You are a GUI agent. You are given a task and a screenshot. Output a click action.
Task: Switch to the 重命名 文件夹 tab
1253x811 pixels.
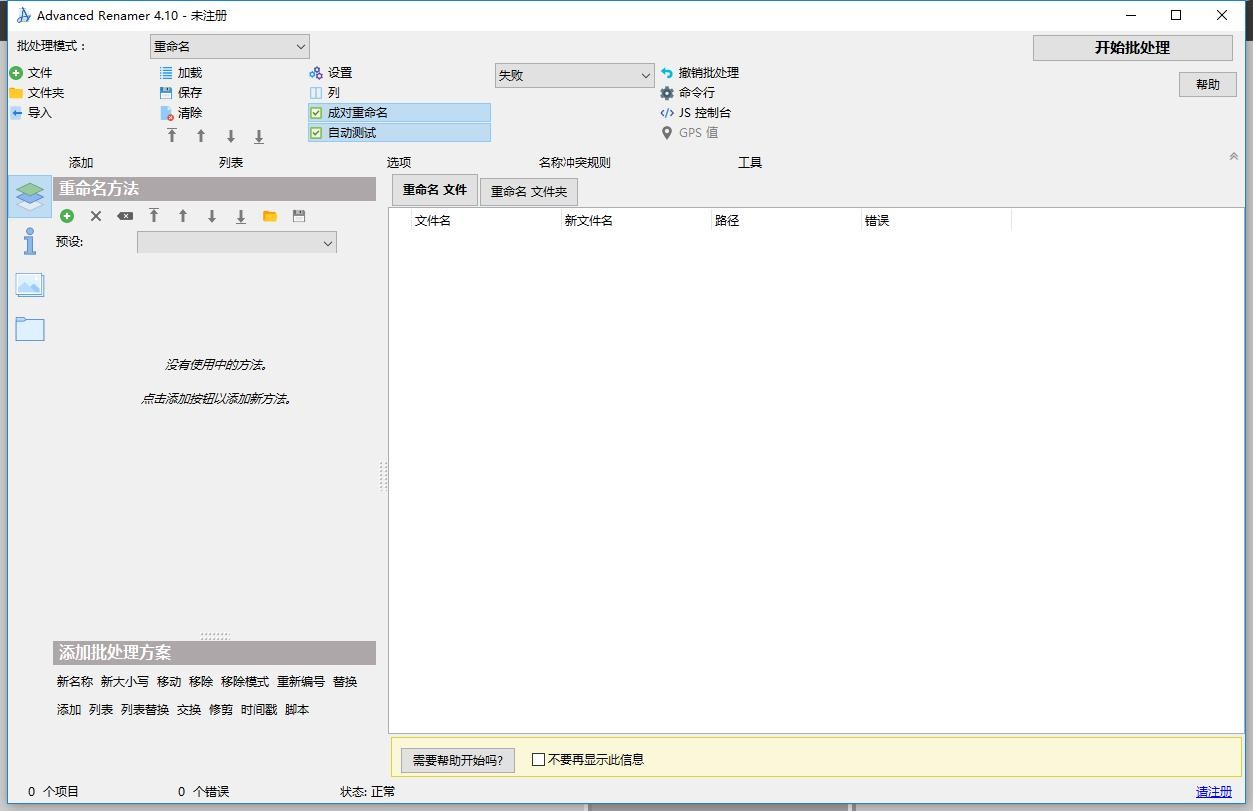(x=528, y=191)
